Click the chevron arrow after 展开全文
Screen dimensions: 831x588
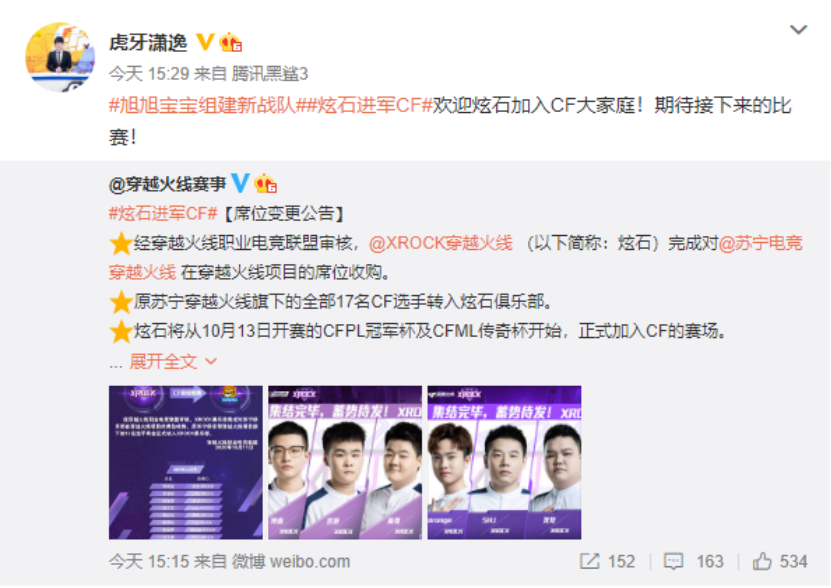point(211,362)
